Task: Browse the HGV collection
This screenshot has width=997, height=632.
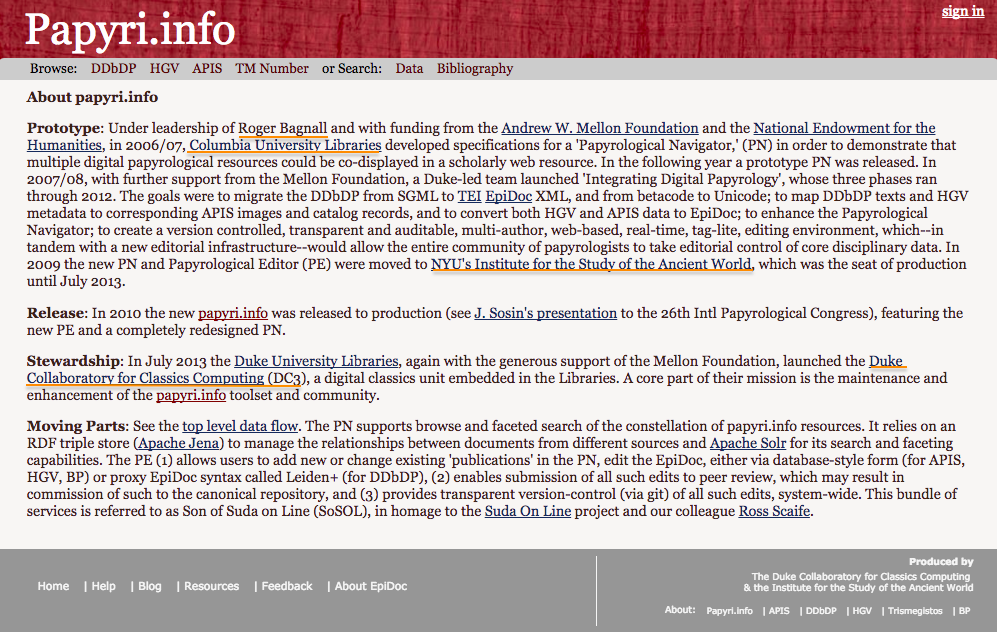Action: point(164,69)
